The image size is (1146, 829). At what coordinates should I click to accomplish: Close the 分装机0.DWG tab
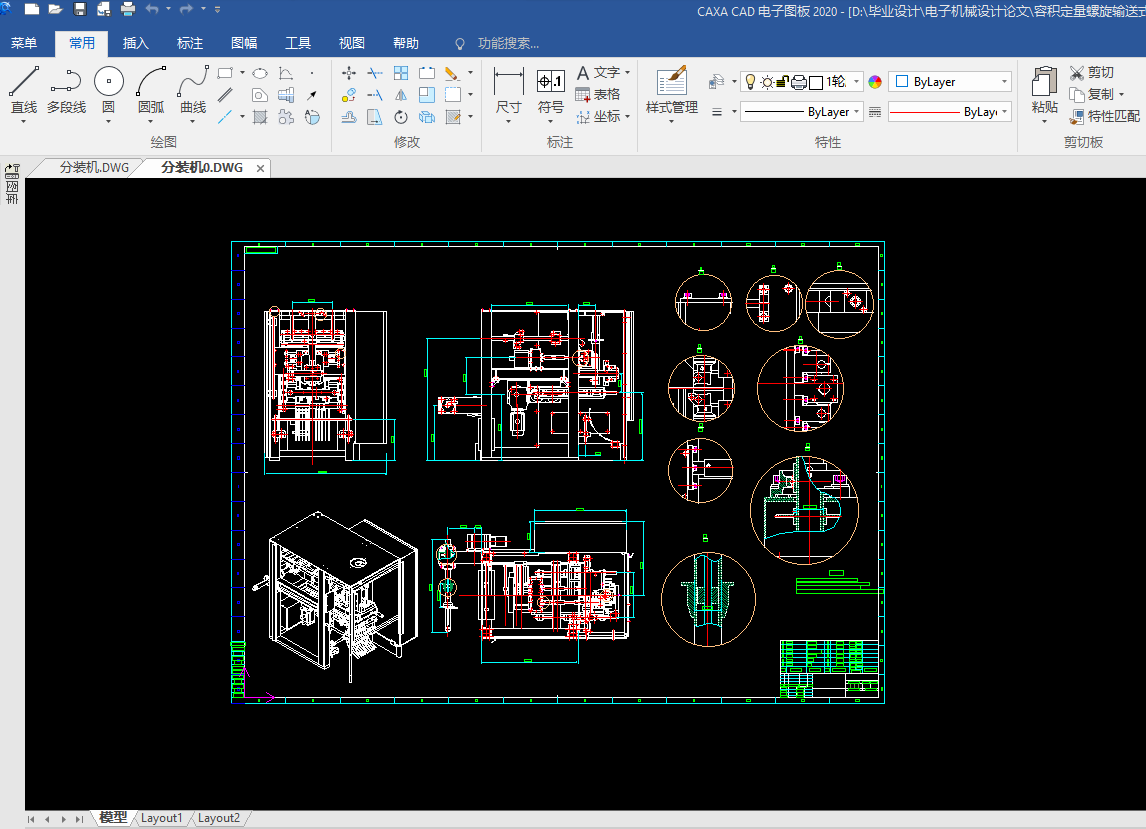(x=260, y=168)
